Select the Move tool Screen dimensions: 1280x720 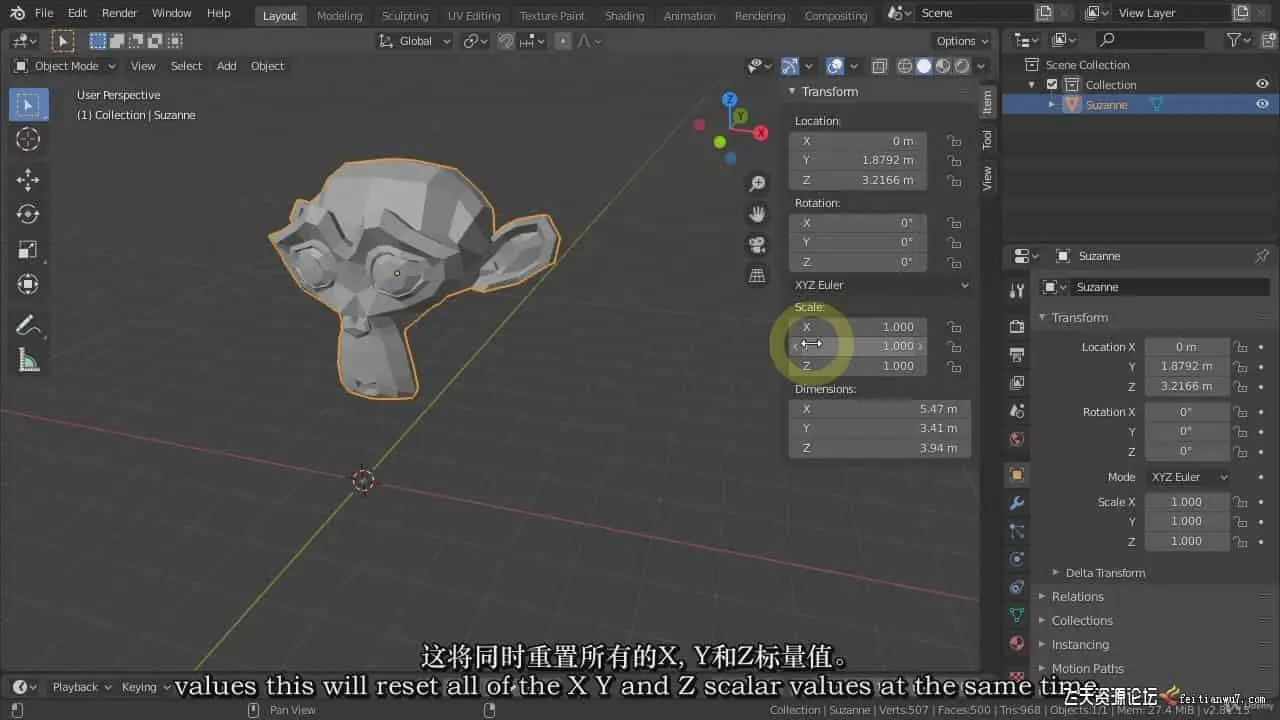tap(29, 180)
